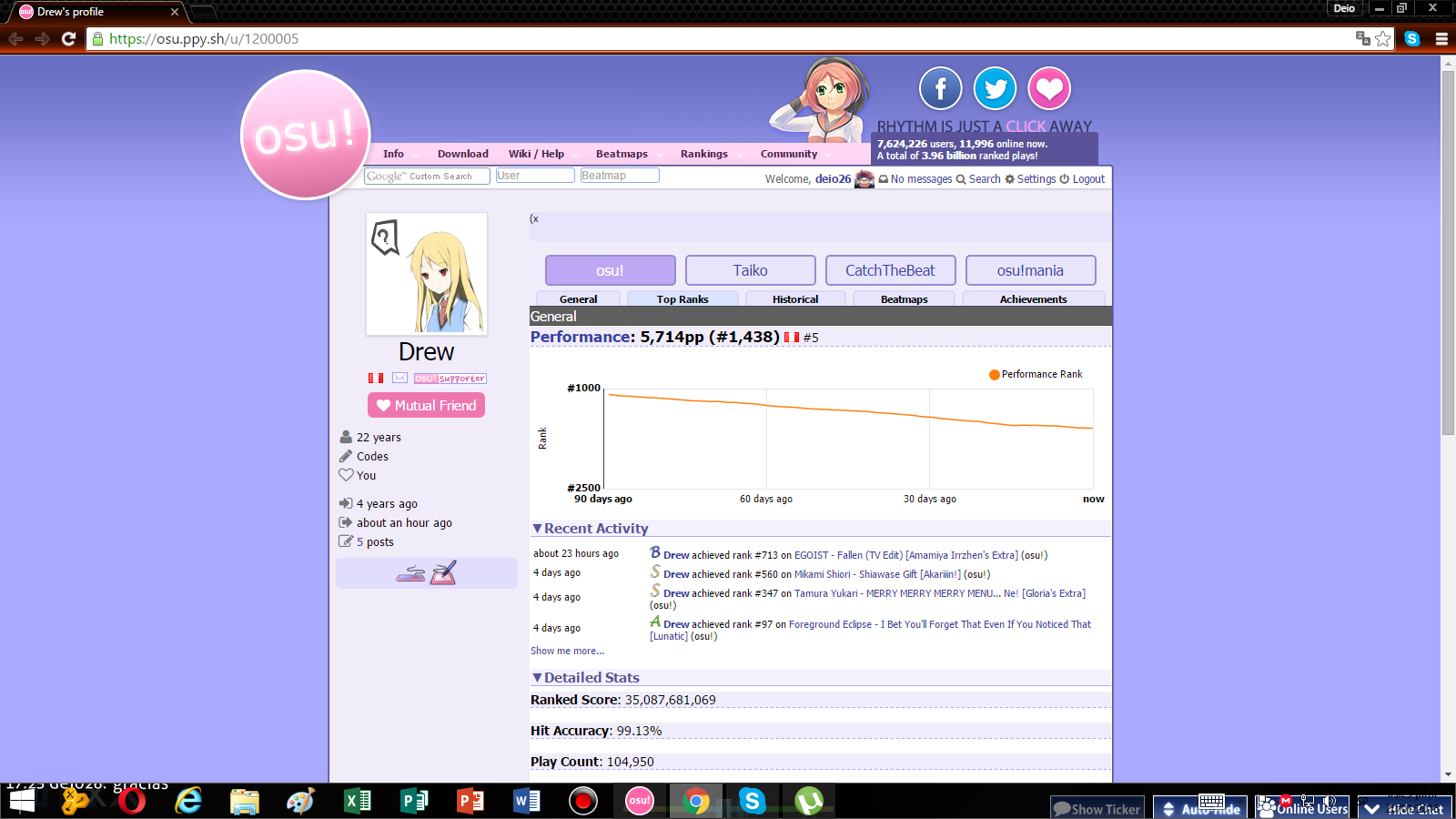Viewport: 1456px width, 819px height.
Task: Collapse the Detailed Stats section
Action: coord(585,678)
